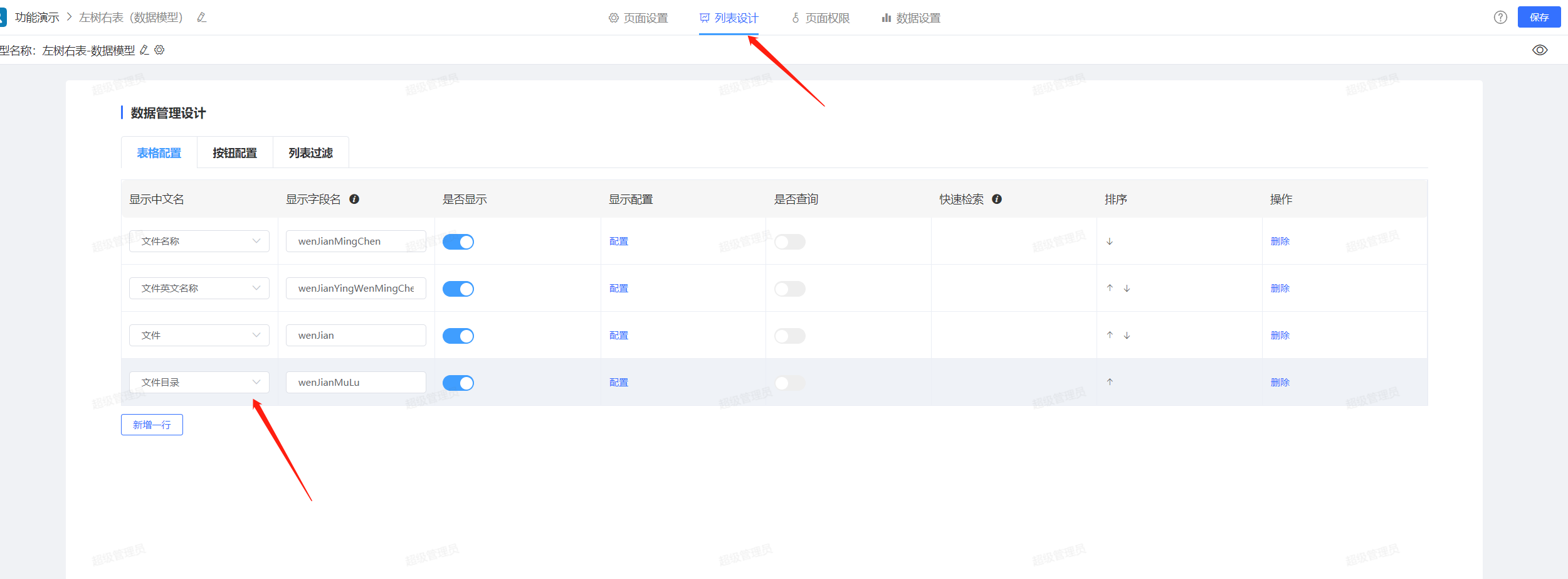Viewport: 1568px width, 579px height.
Task: Click the wenJian field name input
Action: (356, 336)
